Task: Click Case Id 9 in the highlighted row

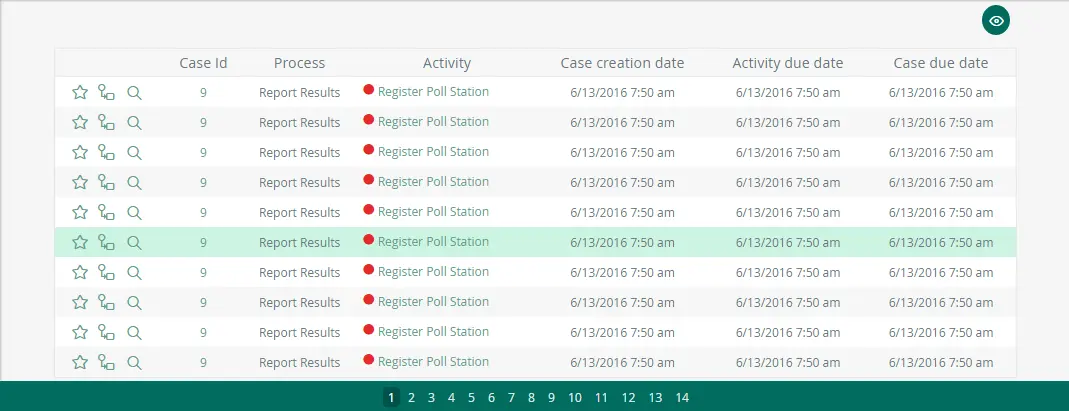Action: 203,243
